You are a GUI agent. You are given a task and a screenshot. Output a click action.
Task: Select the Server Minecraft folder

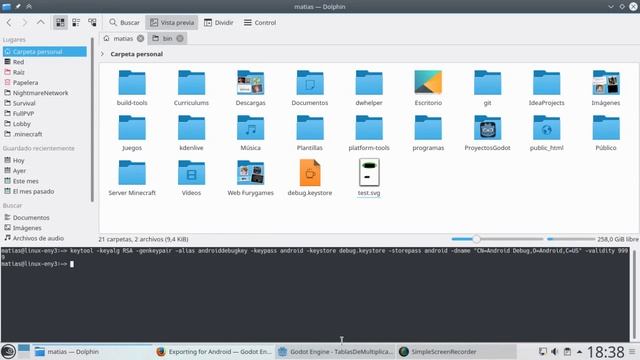click(x=132, y=178)
